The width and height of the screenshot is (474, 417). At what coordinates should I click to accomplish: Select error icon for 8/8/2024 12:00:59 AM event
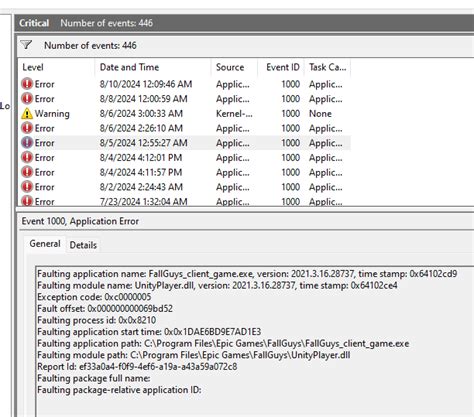pyautogui.click(x=27, y=99)
